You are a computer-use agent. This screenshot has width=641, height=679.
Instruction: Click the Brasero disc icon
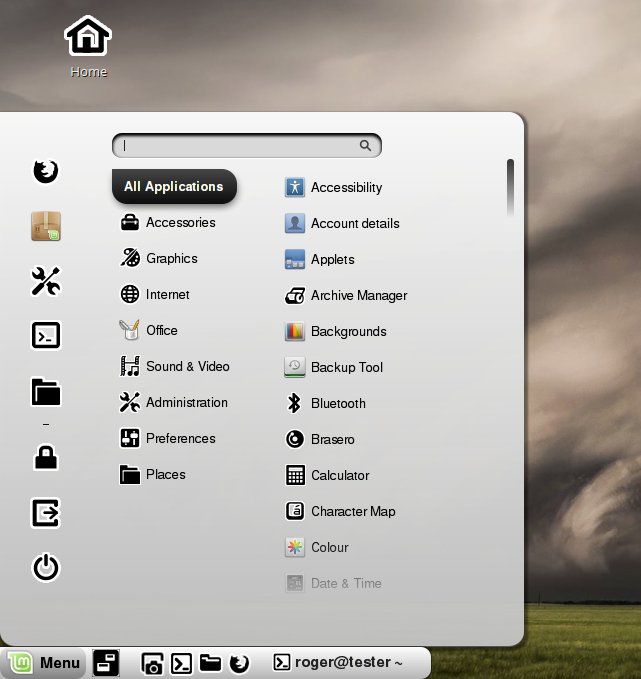coord(295,439)
